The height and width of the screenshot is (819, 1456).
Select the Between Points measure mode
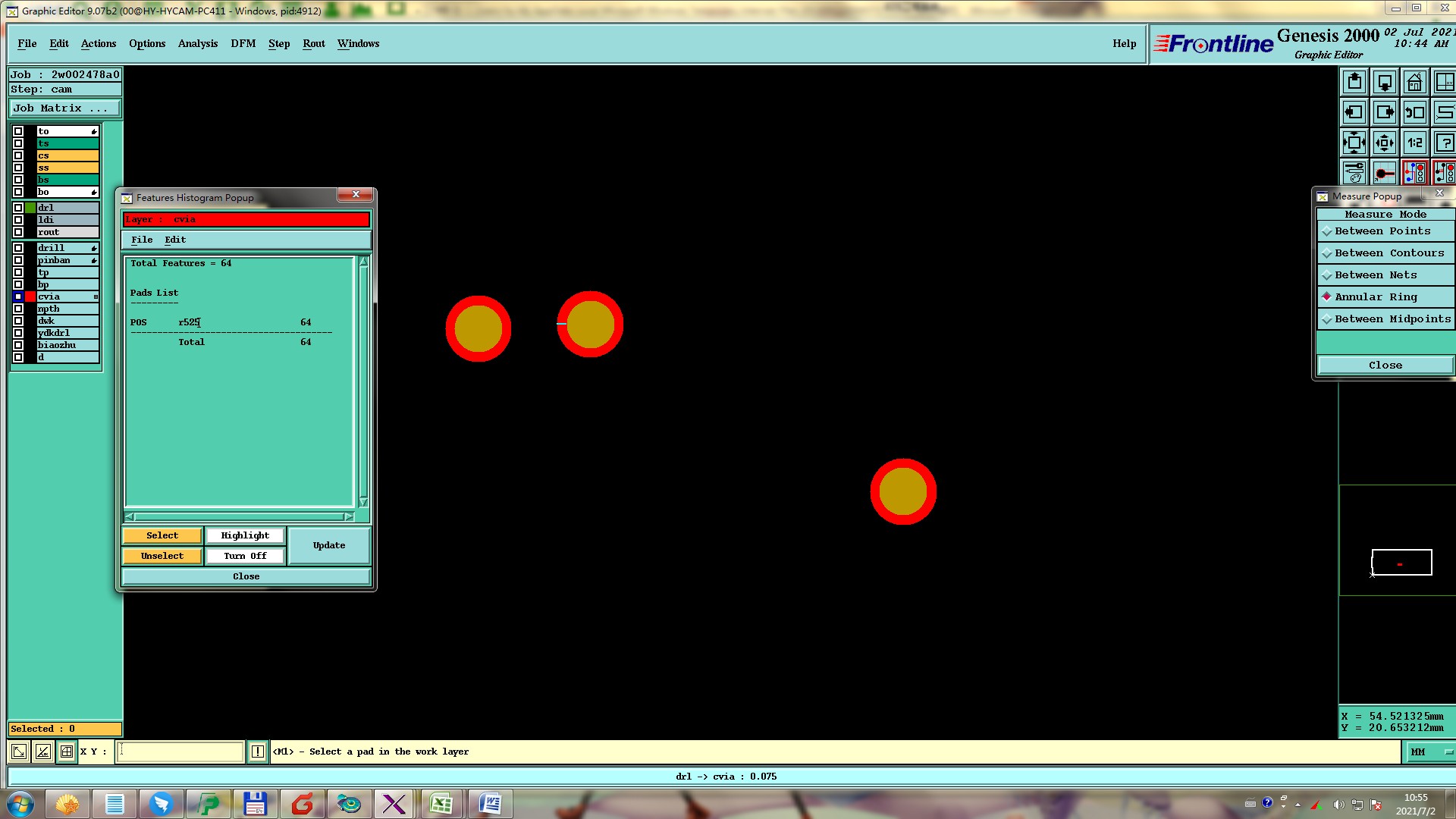pyautogui.click(x=1382, y=231)
